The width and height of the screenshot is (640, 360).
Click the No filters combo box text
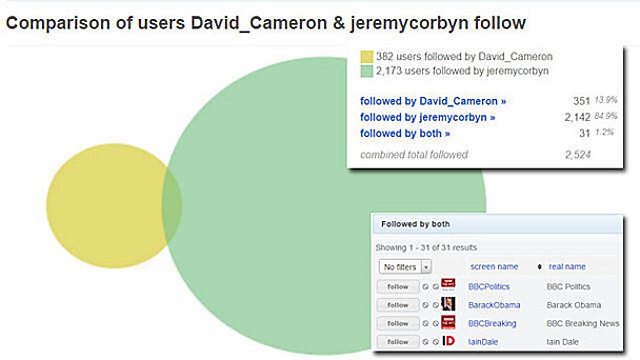pos(400,267)
